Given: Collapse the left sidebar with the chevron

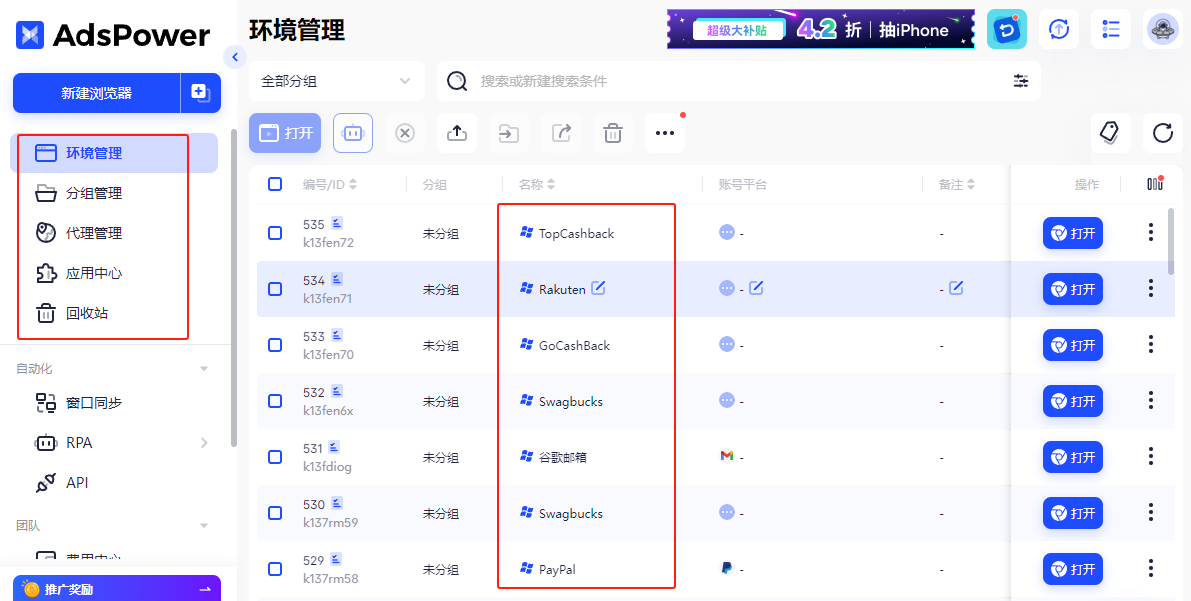Looking at the screenshot, I should (x=235, y=56).
